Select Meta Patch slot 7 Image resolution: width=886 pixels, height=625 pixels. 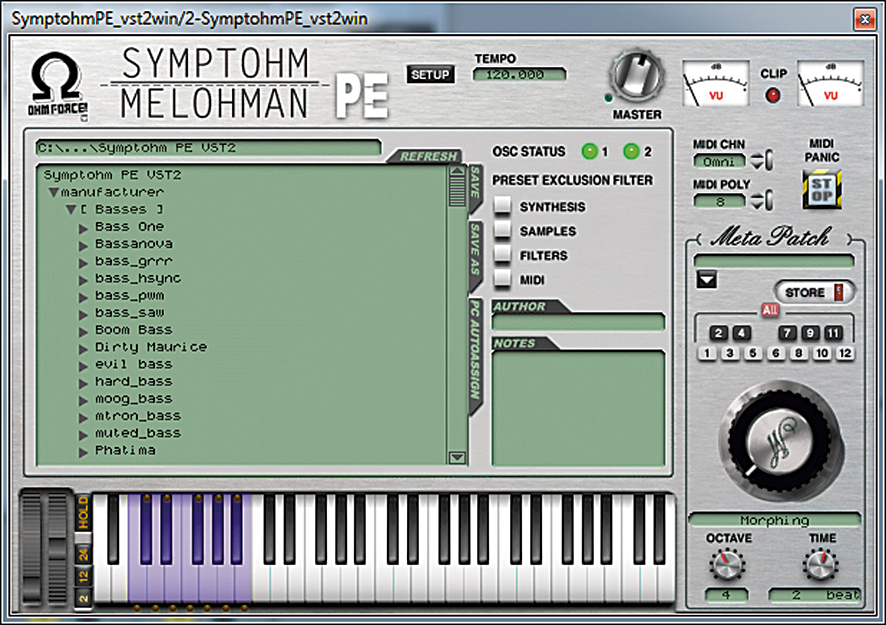click(x=787, y=333)
